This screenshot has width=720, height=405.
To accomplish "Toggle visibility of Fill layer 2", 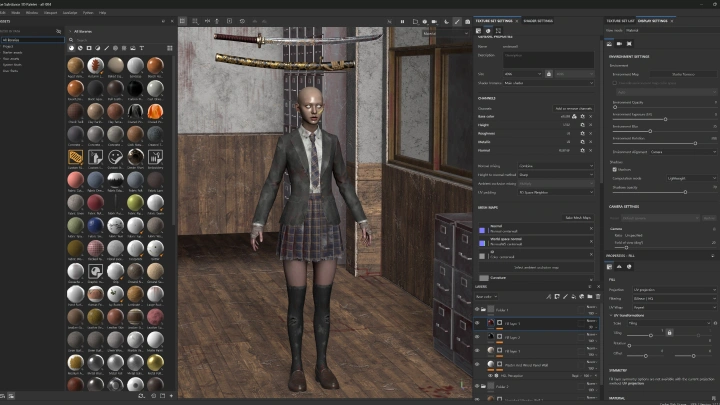I will [x=477, y=337].
